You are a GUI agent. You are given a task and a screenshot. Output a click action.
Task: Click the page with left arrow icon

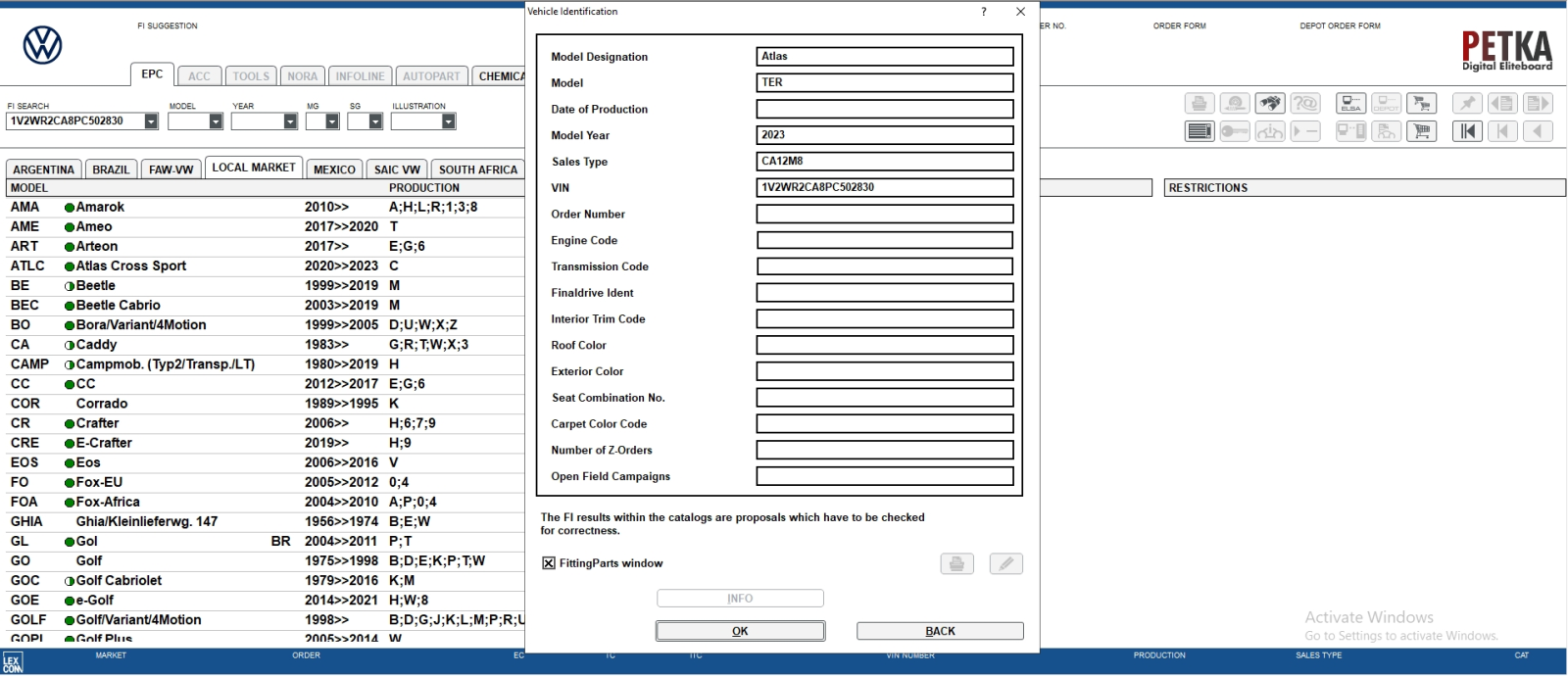1502,103
